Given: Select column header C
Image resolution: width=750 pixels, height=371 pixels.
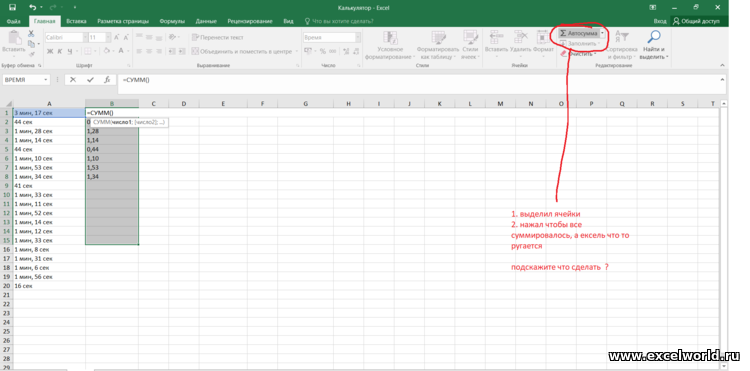Looking at the screenshot, I should coord(154,103).
